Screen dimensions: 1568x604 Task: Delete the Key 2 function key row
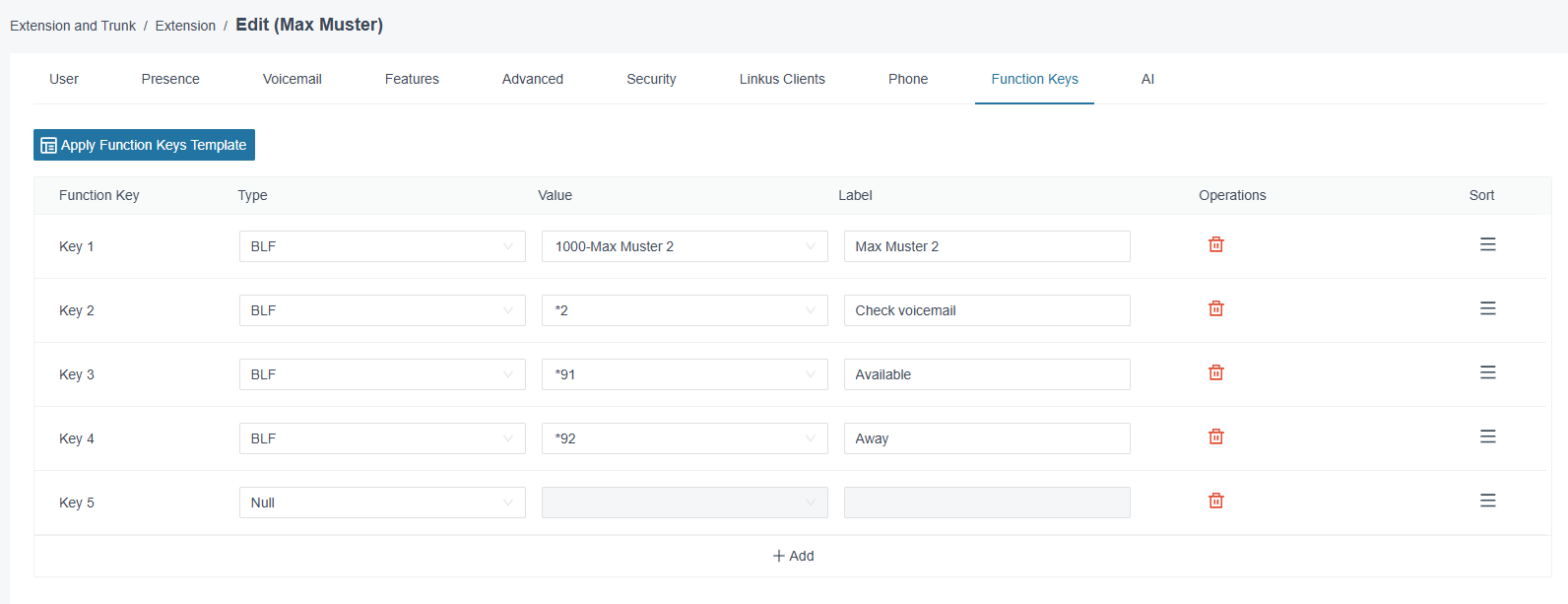point(1216,308)
